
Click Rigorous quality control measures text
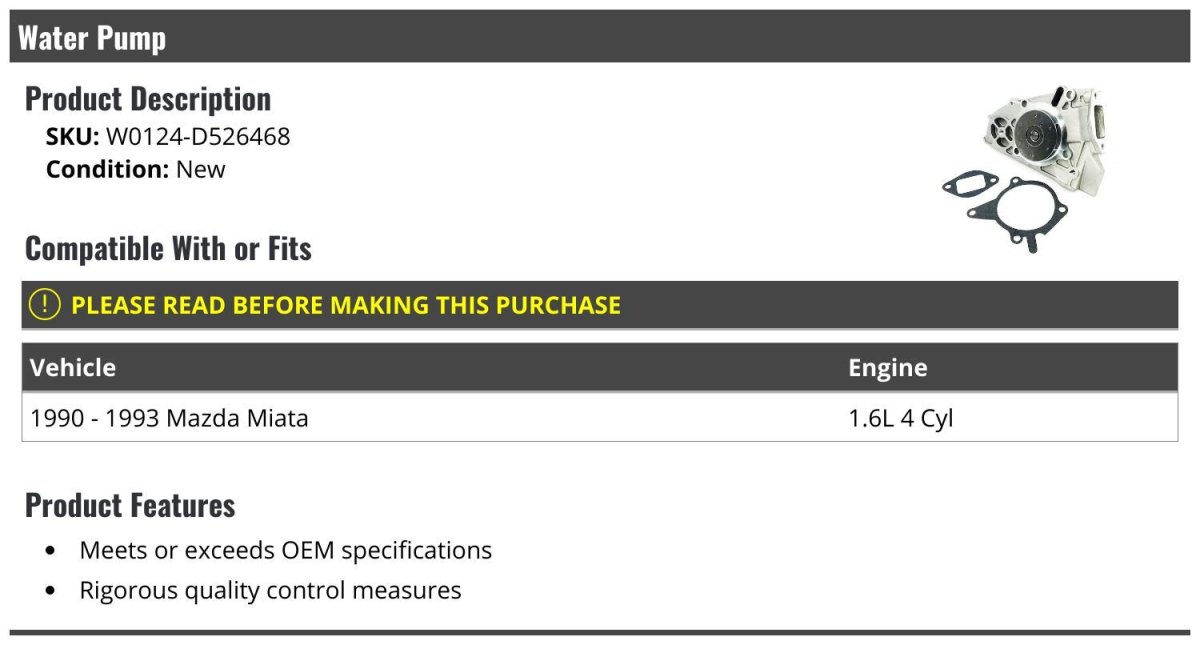coord(270,590)
